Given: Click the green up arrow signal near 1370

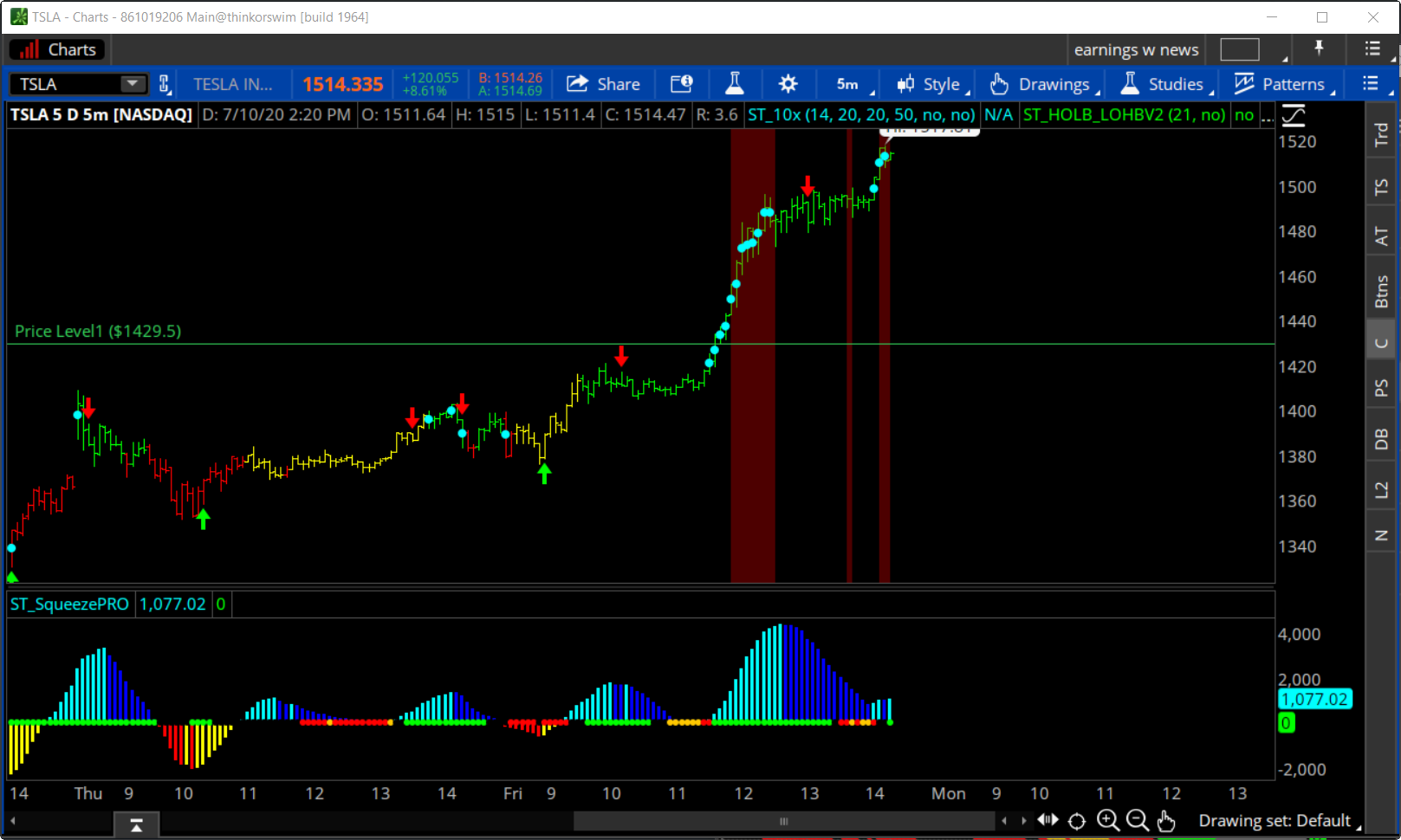Looking at the screenshot, I should (x=203, y=520).
